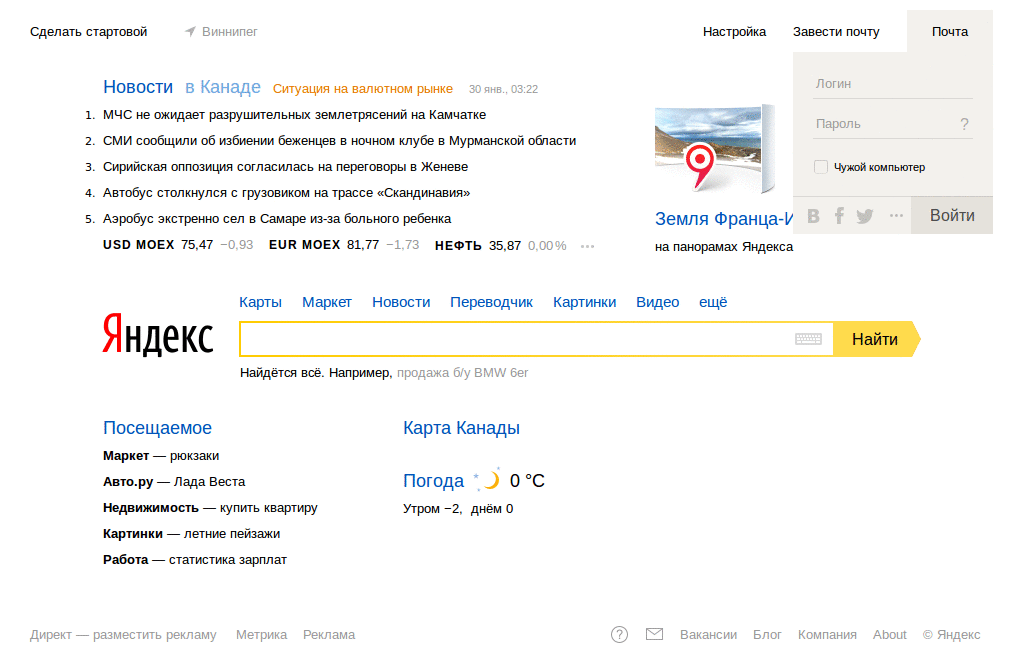This screenshot has height=666, width=1024.
Task: Open Маркет — рюкзаки link
Action: coord(161,456)
